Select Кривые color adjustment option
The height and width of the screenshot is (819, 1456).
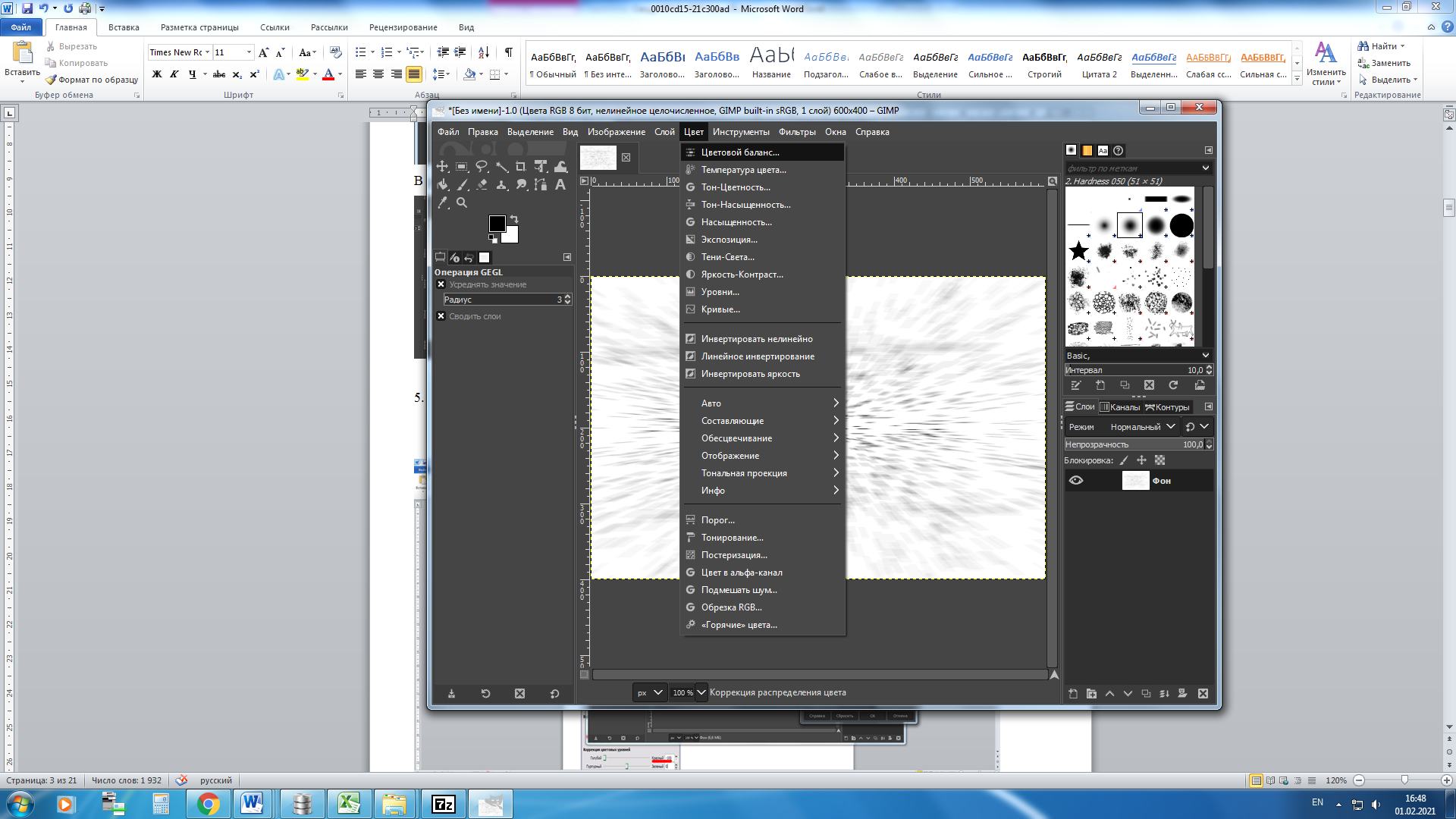pos(719,309)
